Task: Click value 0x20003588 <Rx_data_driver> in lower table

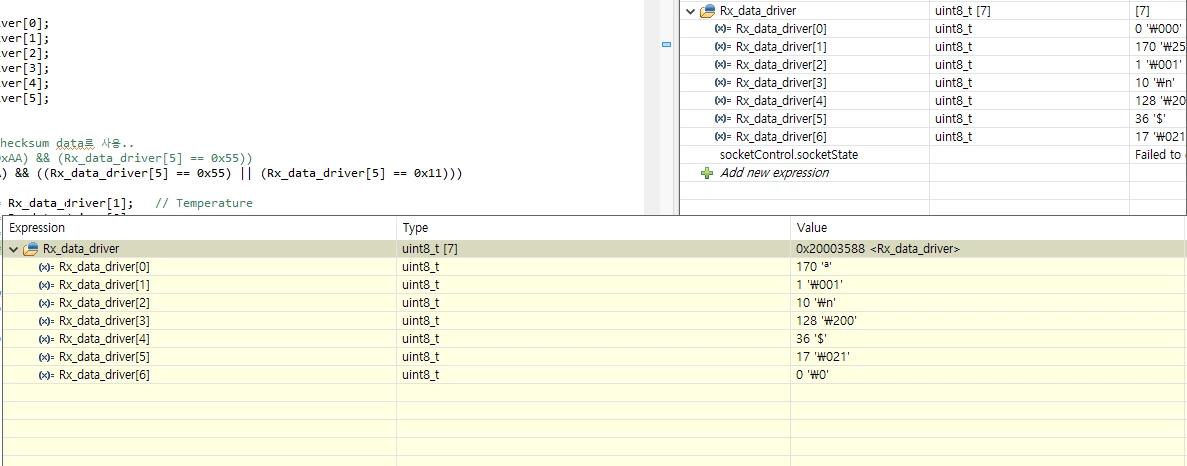Action: click(x=879, y=249)
